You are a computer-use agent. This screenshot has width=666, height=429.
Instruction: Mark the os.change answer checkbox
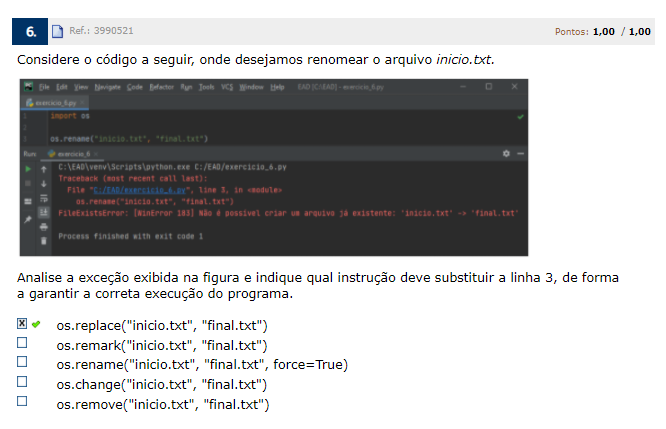(22, 383)
